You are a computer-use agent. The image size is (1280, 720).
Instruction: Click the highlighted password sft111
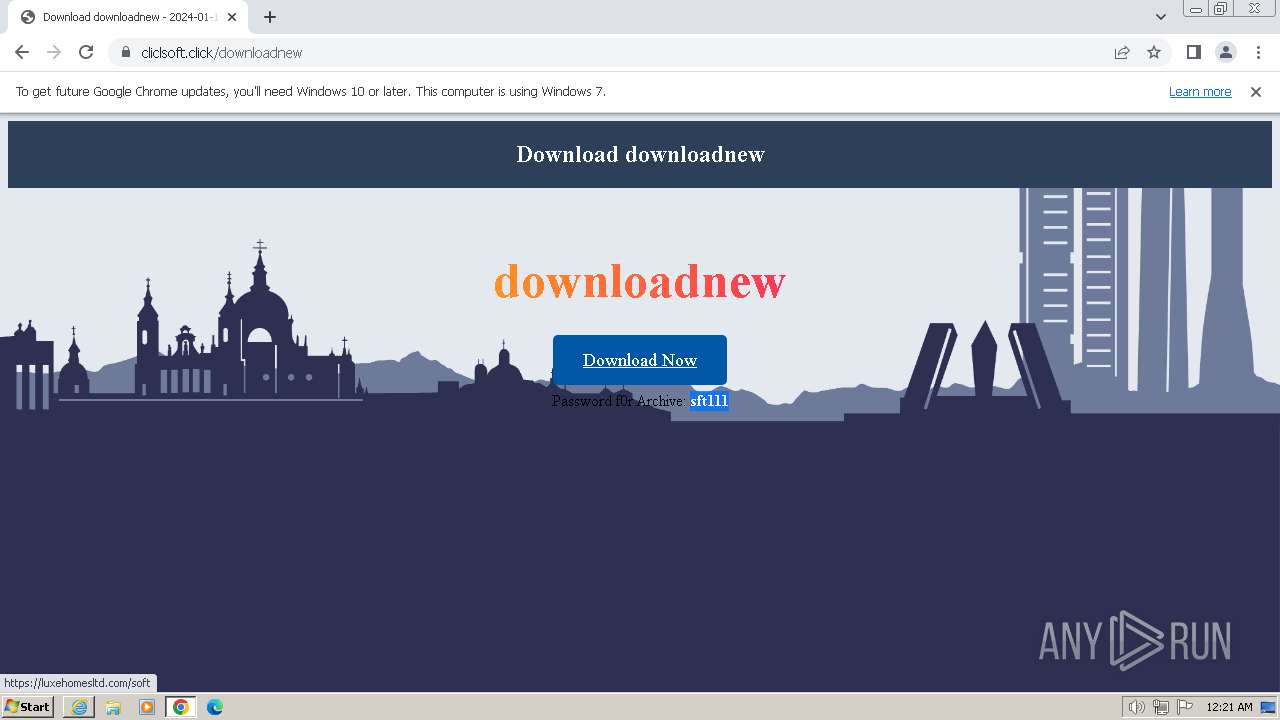click(x=709, y=401)
